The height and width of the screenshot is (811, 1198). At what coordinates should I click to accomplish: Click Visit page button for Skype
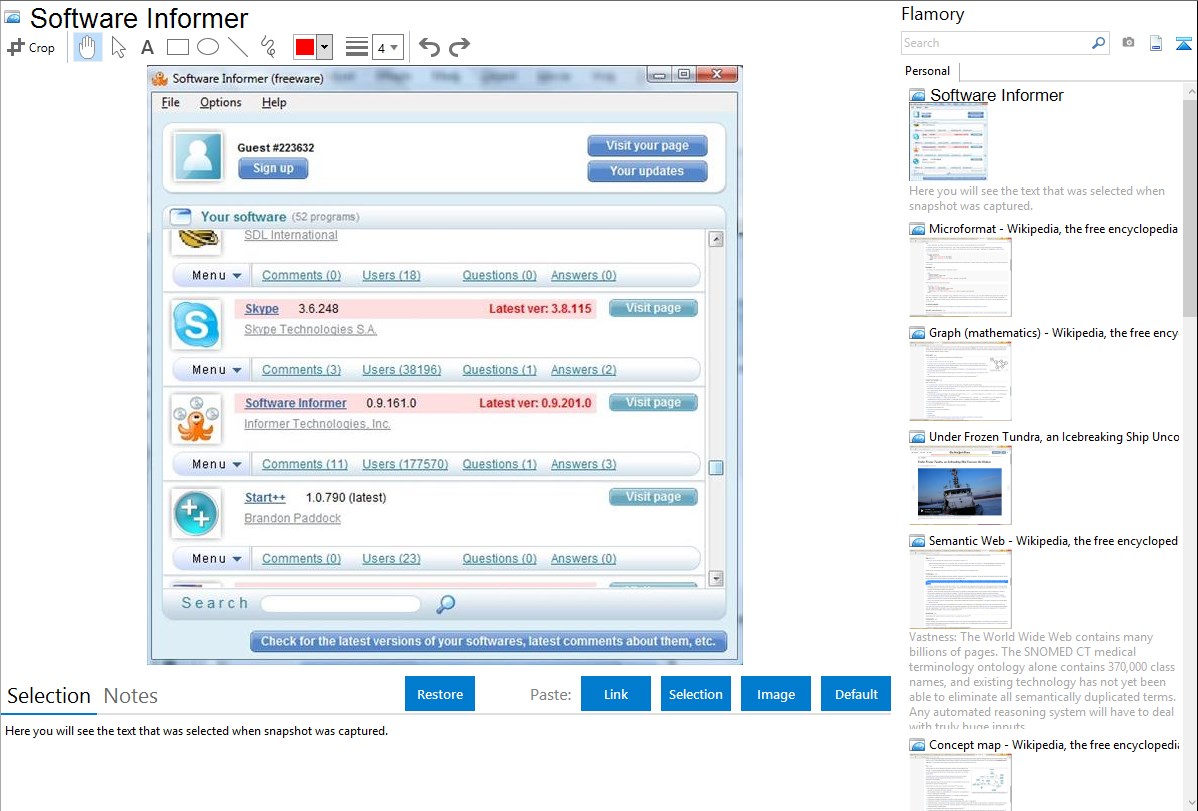coord(653,308)
